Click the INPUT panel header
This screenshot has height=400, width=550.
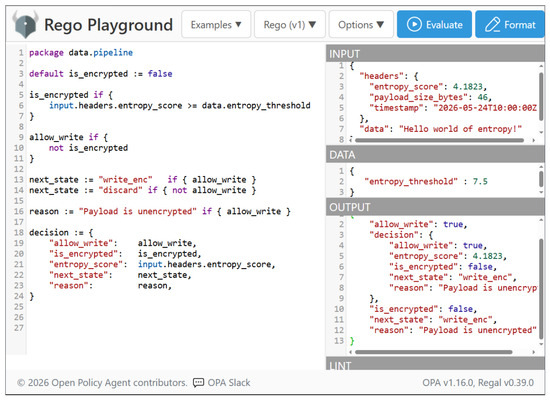click(x=435, y=54)
